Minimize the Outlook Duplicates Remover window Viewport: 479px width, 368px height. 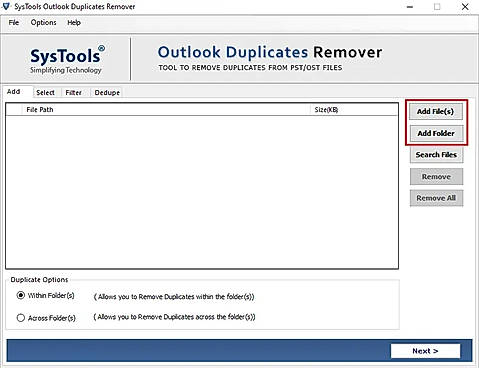pos(410,7)
